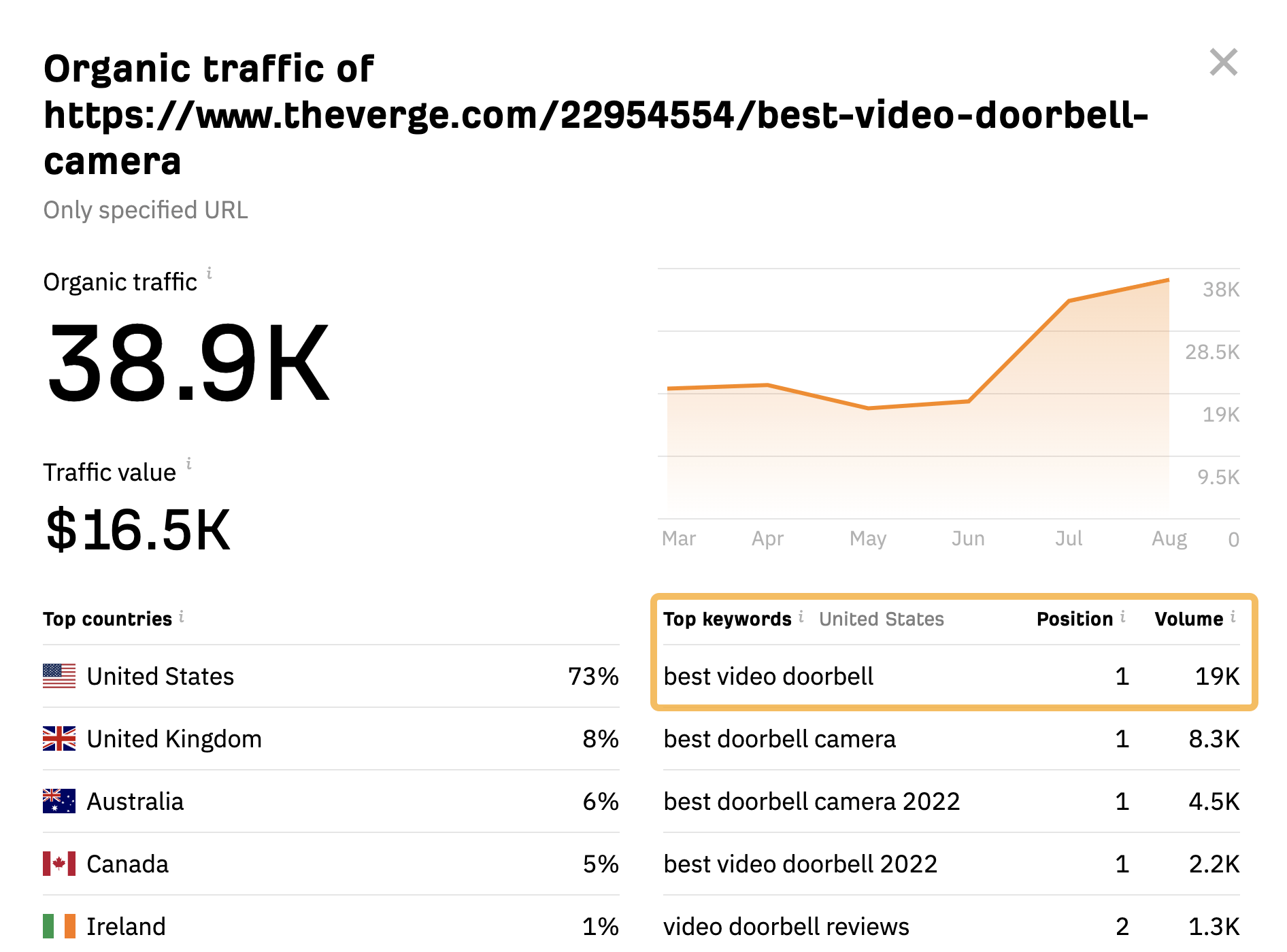Select the Canada flag icon
The width and height of the screenshot is (1287, 952).
(58, 864)
